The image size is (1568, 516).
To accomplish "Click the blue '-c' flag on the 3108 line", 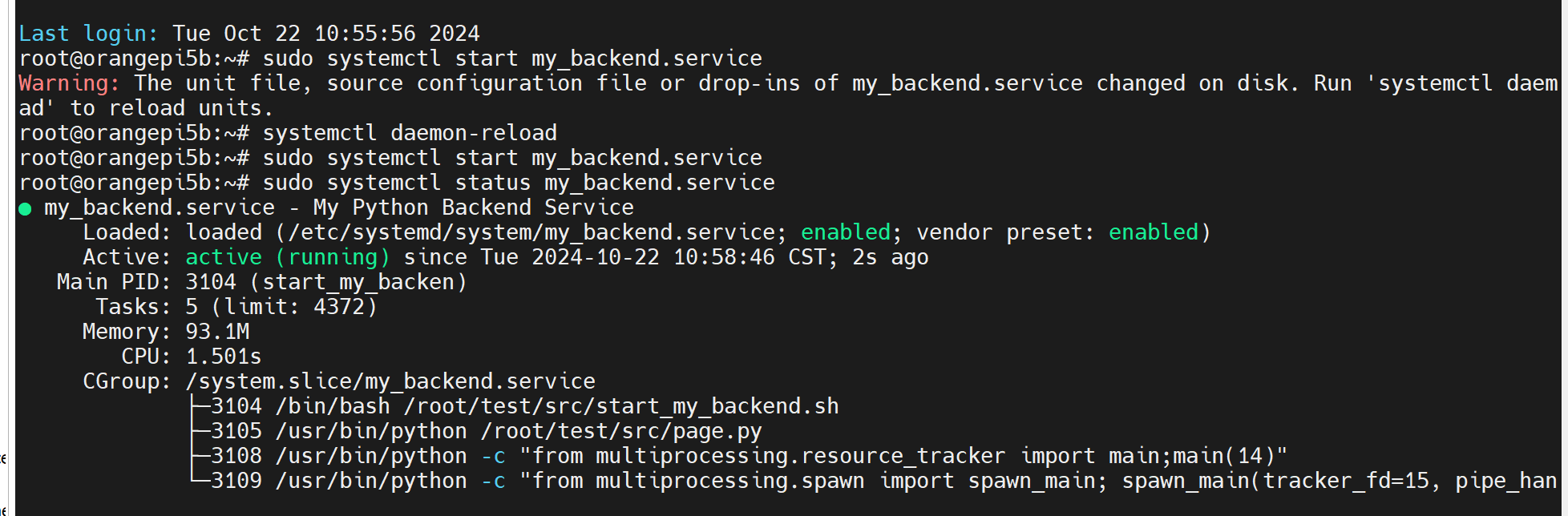I will (x=493, y=456).
